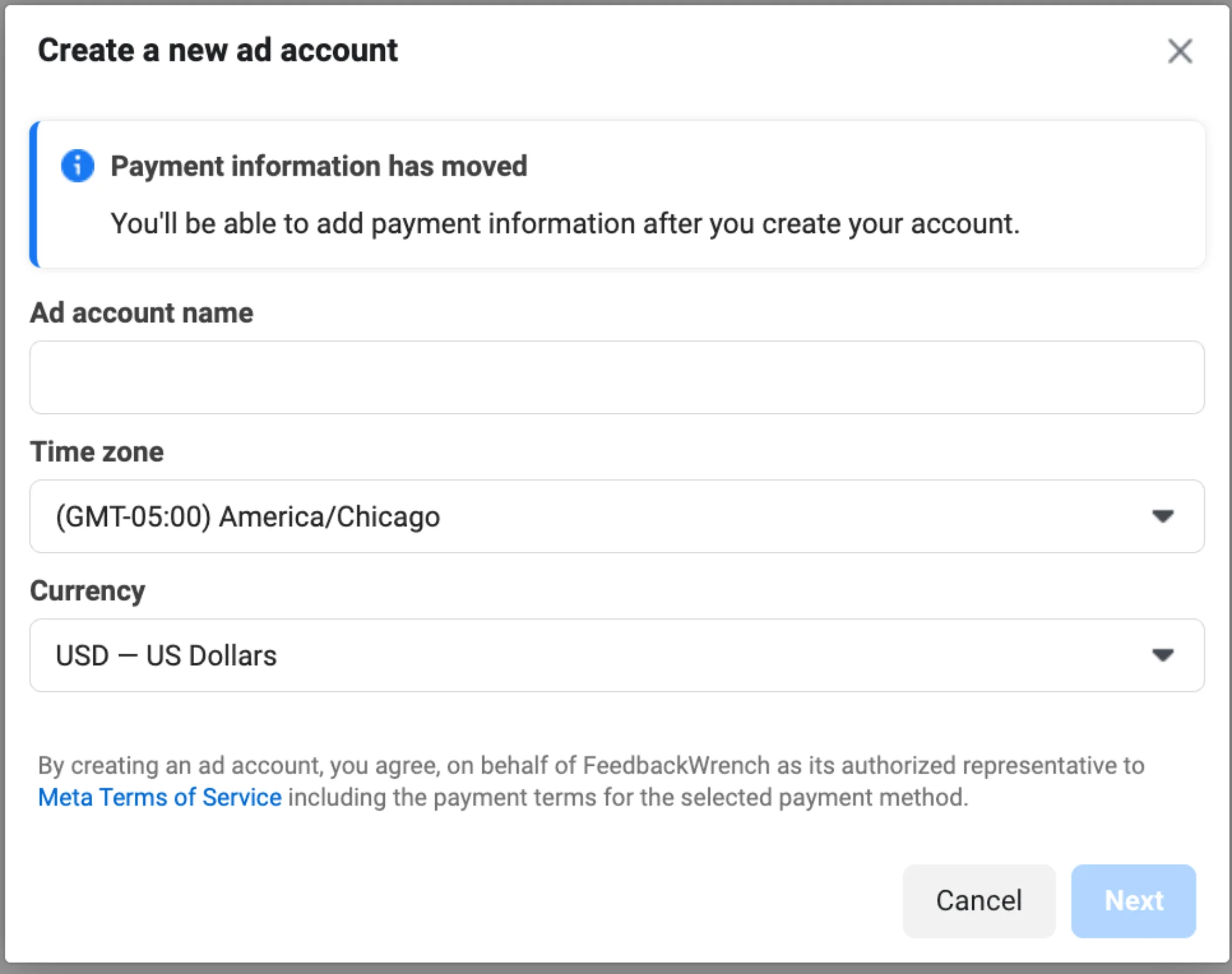This screenshot has width=1232, height=974.
Task: Click the Next button
Action: pyautogui.click(x=1133, y=901)
